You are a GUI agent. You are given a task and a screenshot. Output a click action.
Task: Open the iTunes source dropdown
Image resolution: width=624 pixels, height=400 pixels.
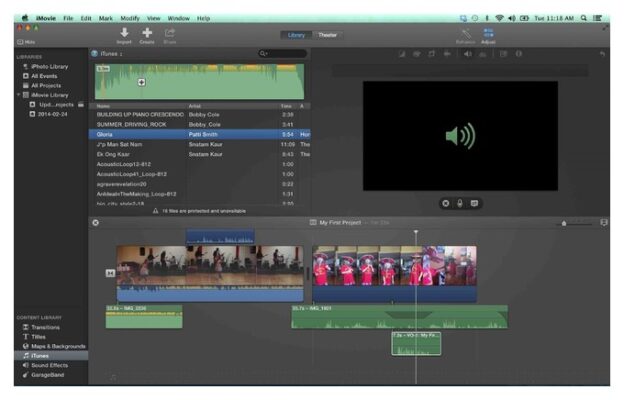[x=107, y=54]
